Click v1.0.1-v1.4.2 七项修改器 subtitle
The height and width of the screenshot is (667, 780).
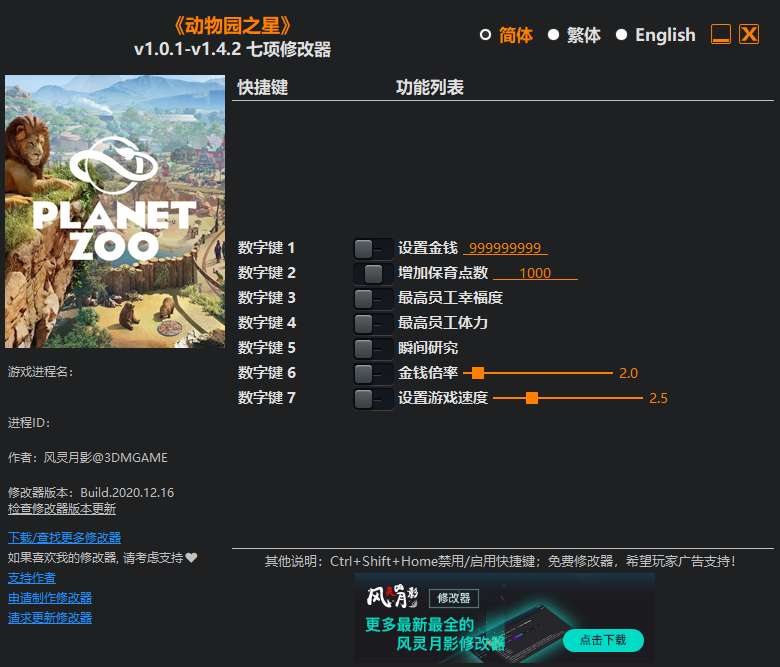point(232,49)
